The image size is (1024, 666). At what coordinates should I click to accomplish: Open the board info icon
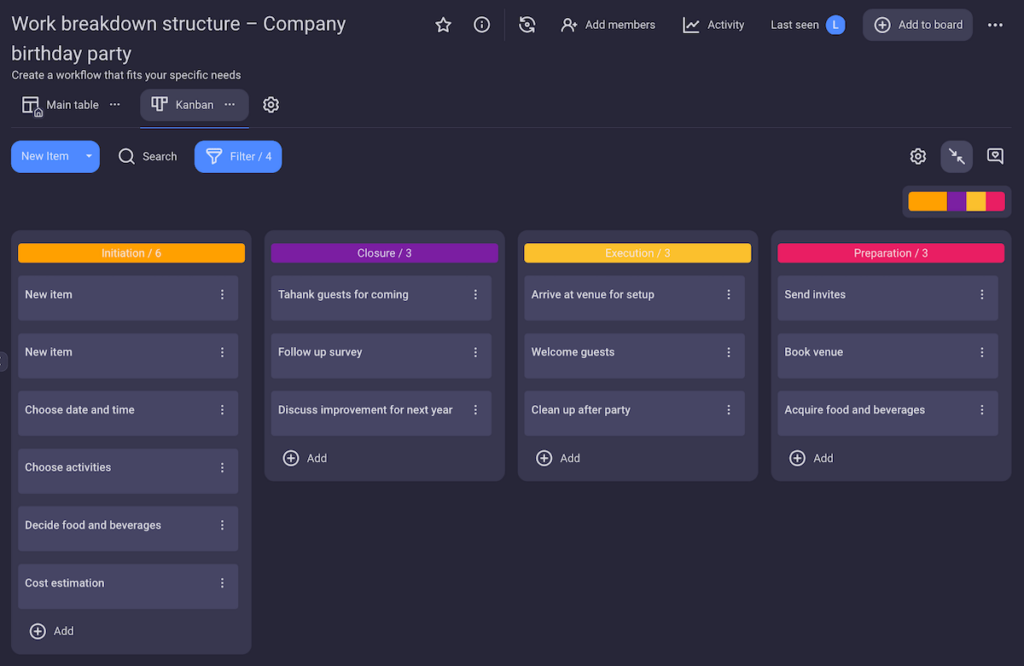click(x=482, y=25)
